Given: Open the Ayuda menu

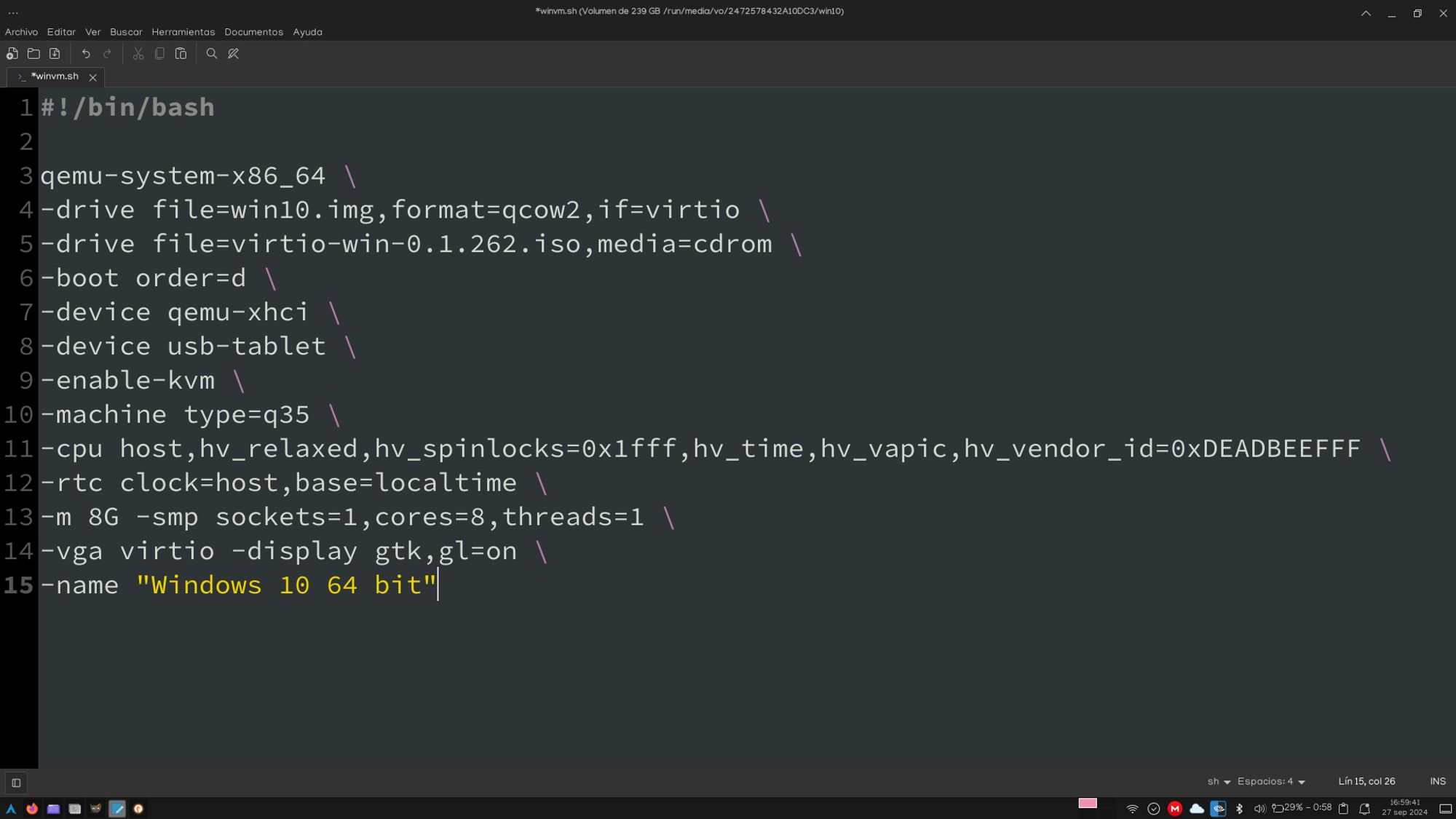Looking at the screenshot, I should 307,32.
